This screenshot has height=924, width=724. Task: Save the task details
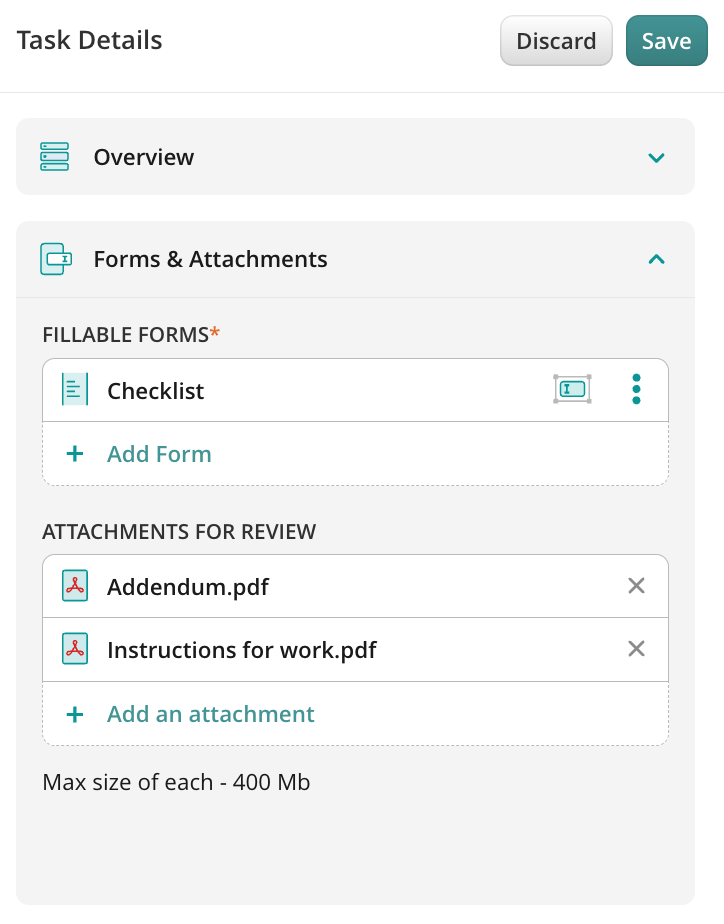click(x=667, y=41)
